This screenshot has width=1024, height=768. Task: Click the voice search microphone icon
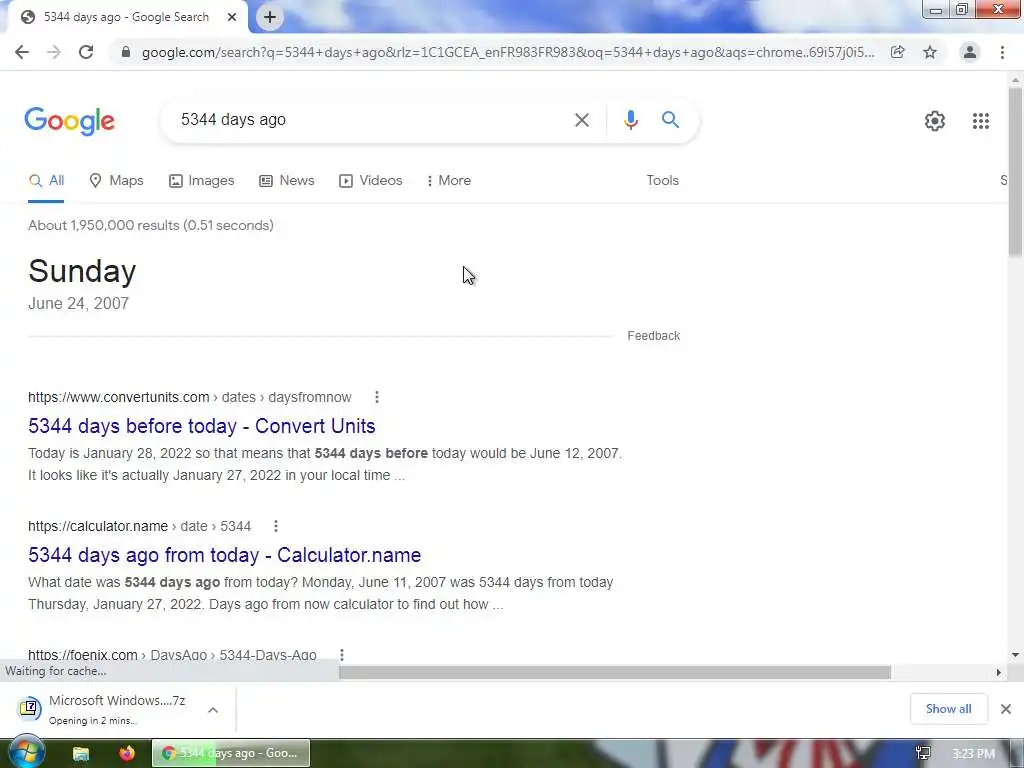[630, 120]
